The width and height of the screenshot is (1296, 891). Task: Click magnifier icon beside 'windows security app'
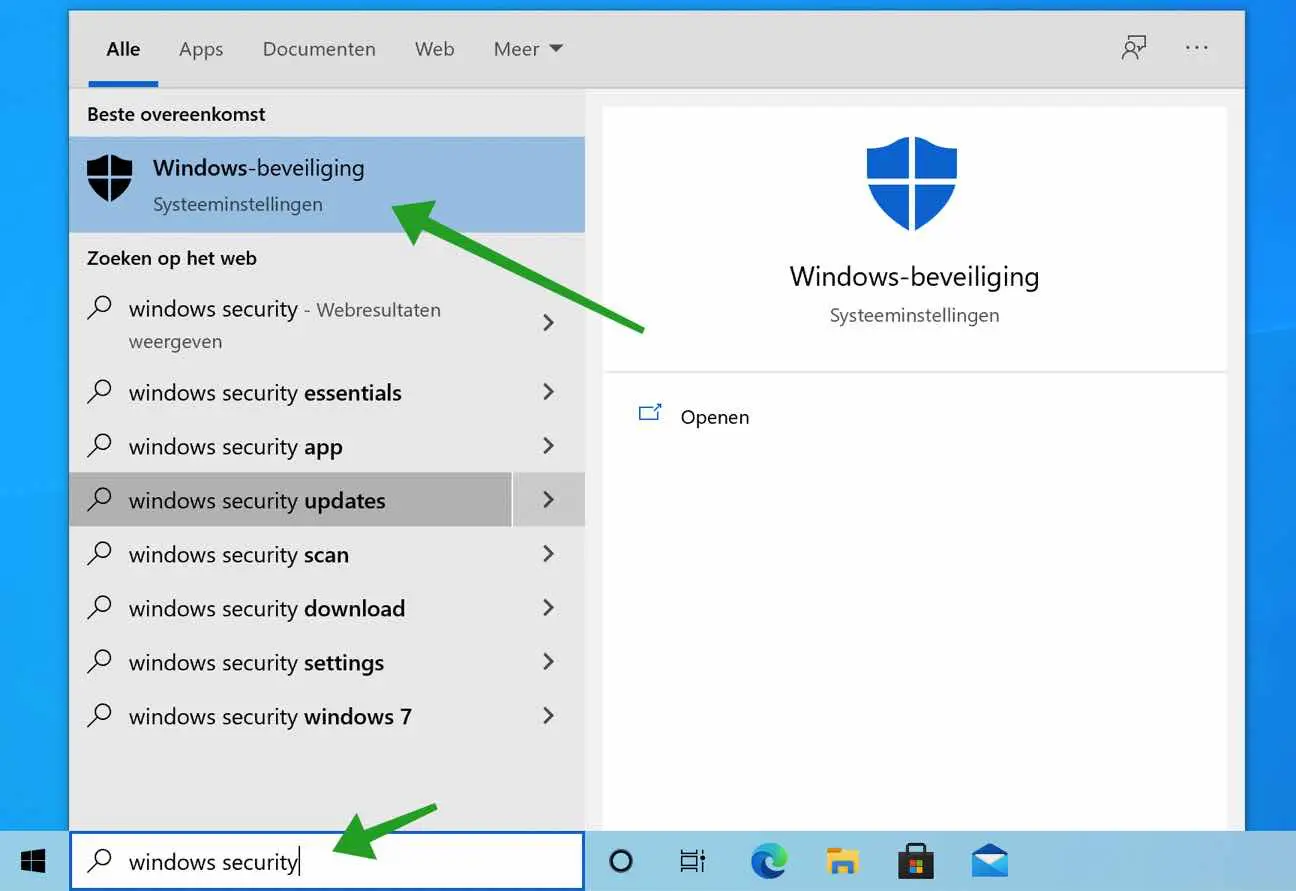100,445
